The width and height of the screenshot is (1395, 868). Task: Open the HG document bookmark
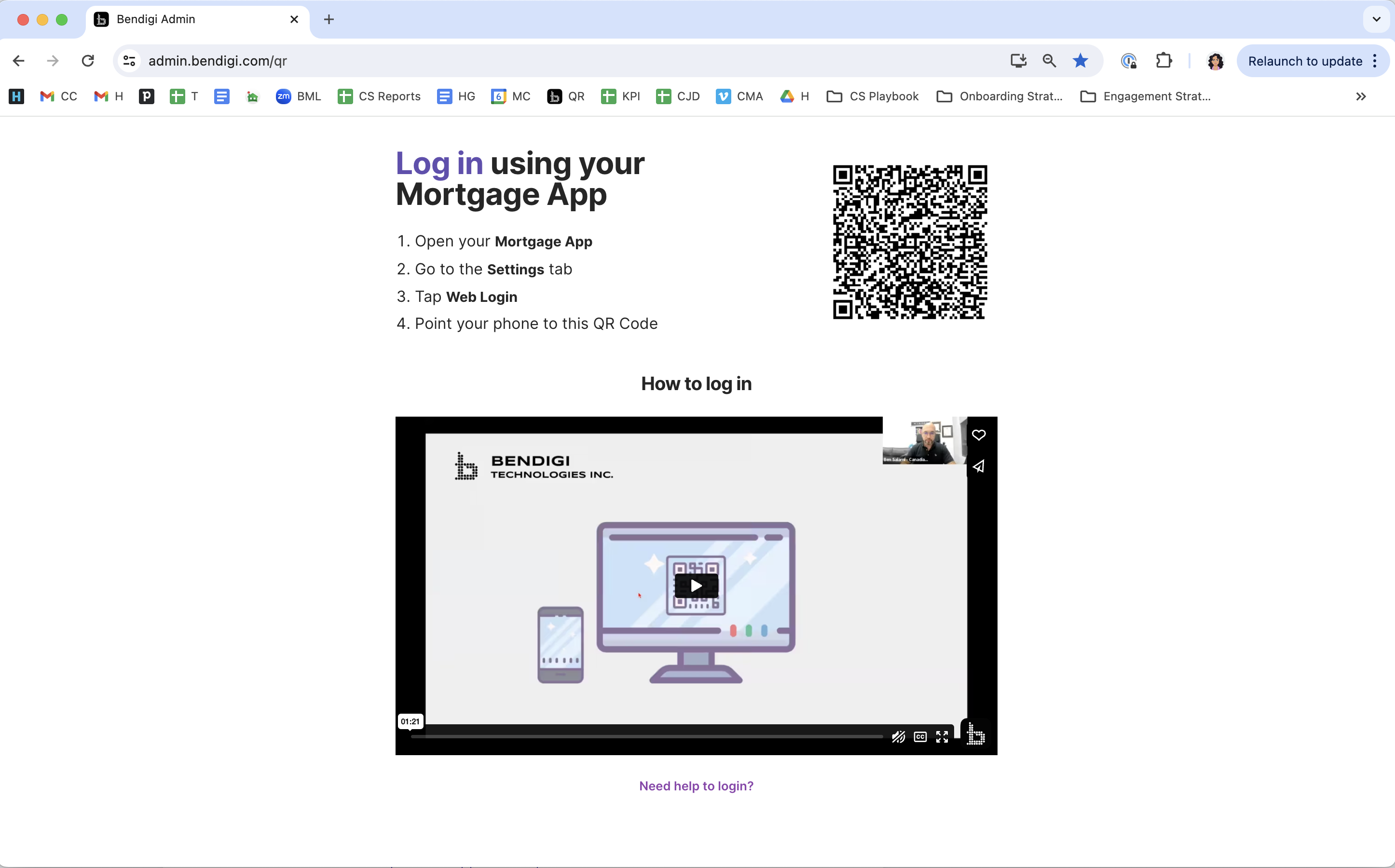456,96
